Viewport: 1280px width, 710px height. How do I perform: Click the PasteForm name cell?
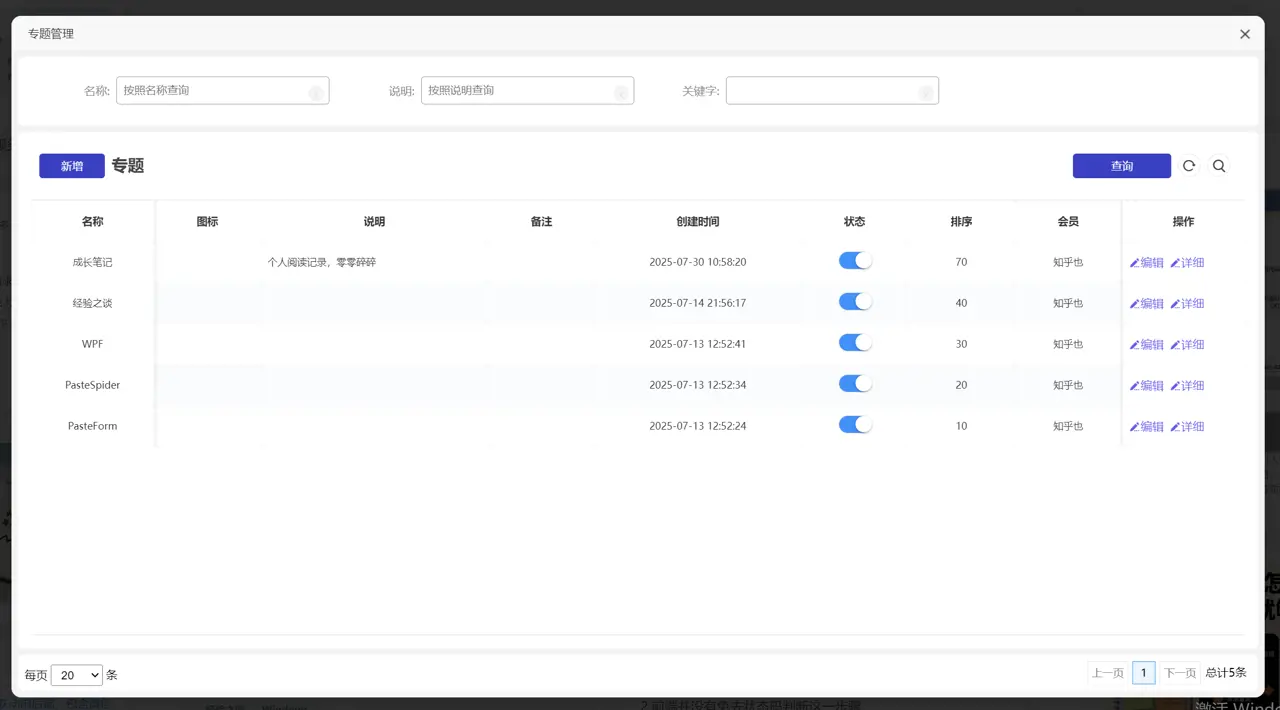92,426
